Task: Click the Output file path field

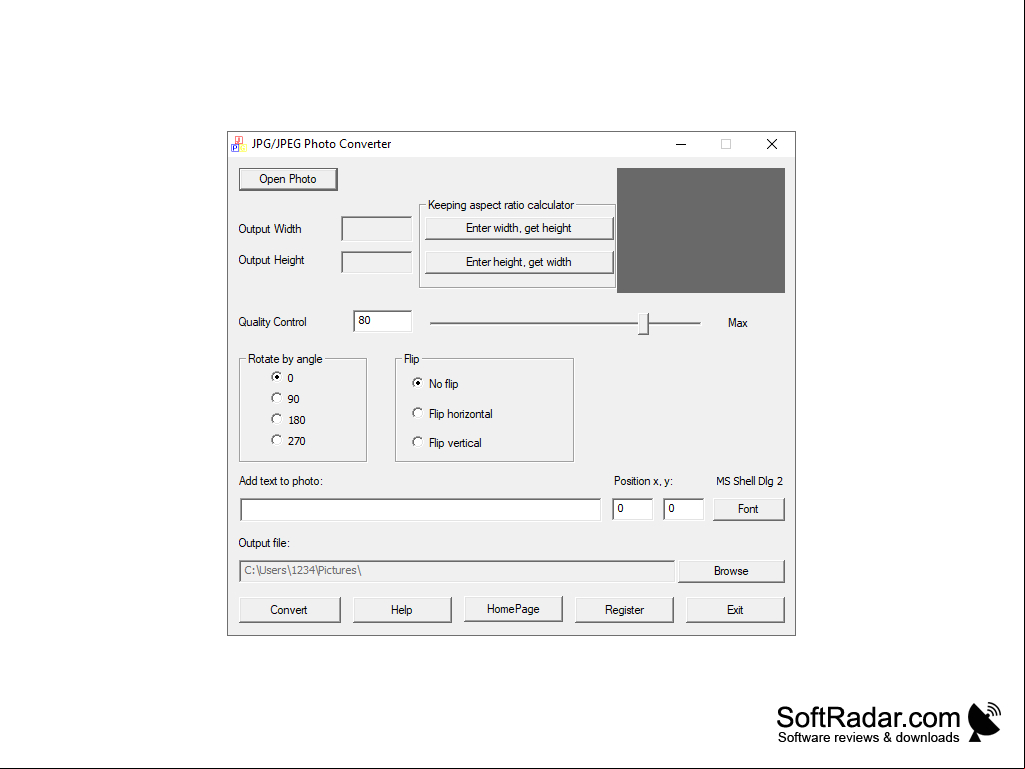Action: click(457, 571)
